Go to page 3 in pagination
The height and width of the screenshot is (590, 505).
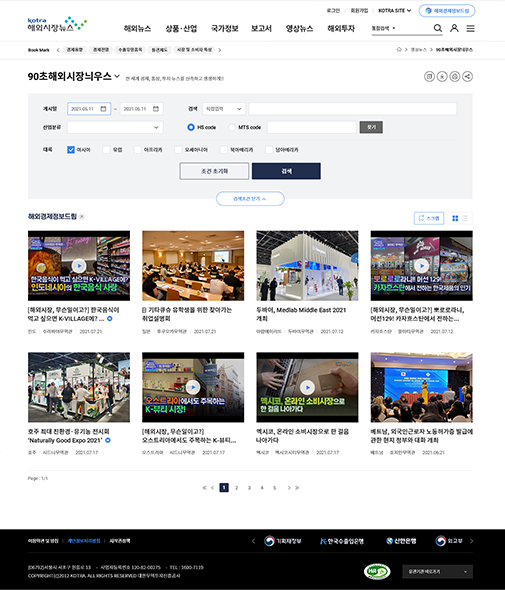click(x=249, y=488)
